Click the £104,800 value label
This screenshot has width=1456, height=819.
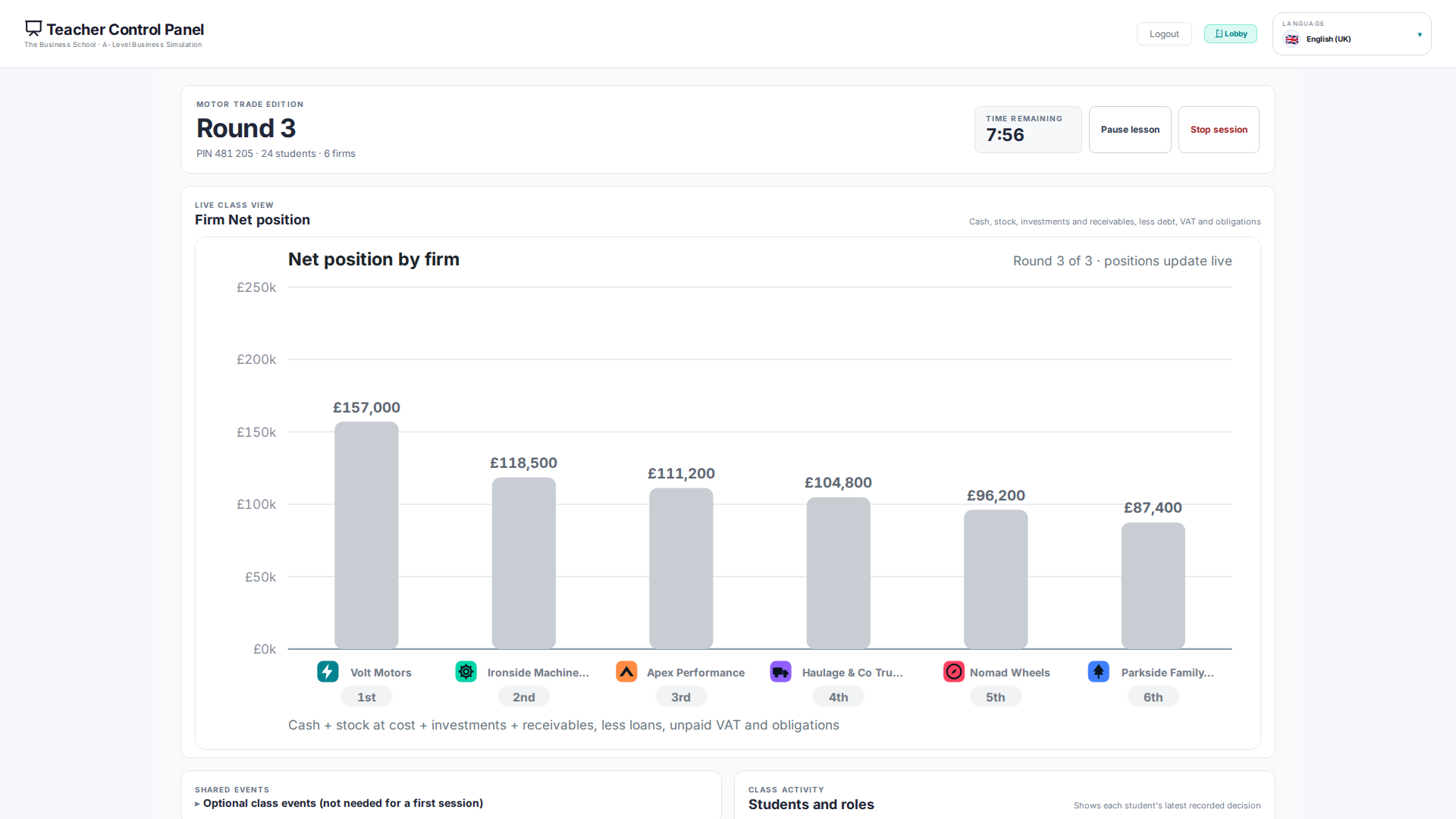(839, 482)
